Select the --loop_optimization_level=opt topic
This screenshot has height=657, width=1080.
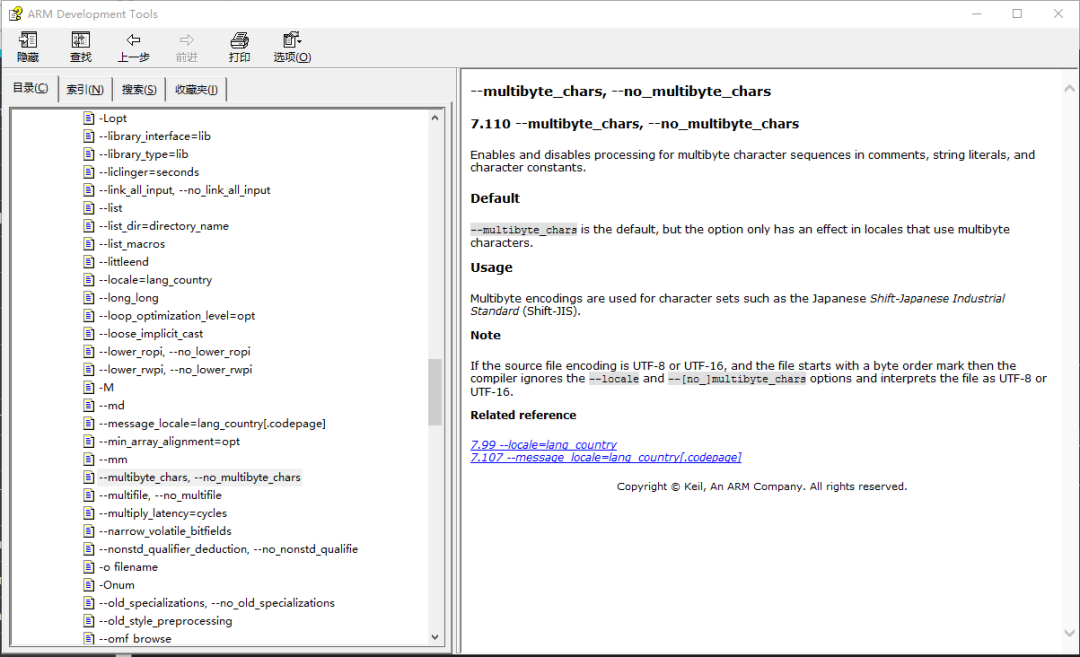[177, 315]
